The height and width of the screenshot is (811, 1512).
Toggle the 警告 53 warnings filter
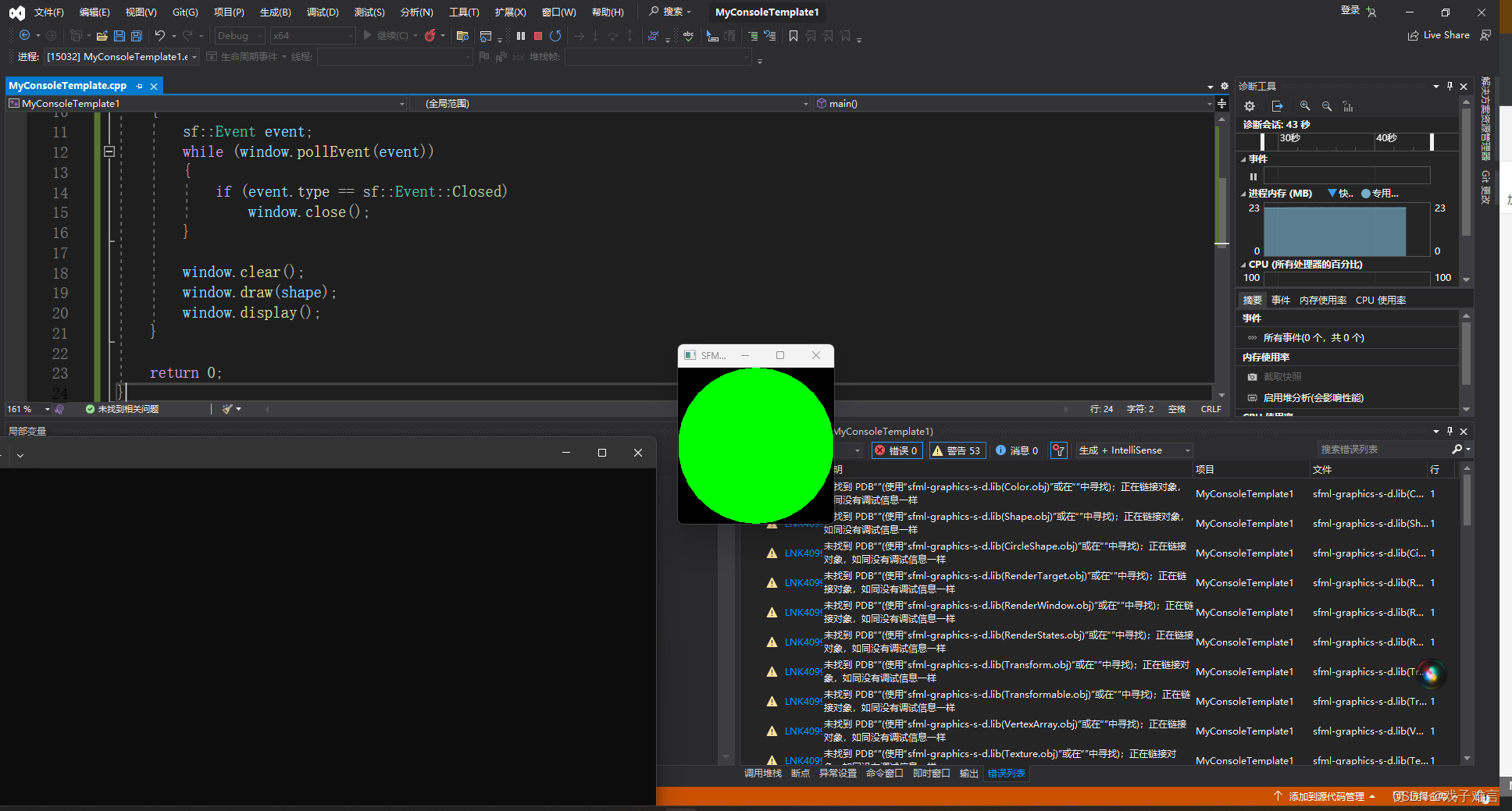957,450
